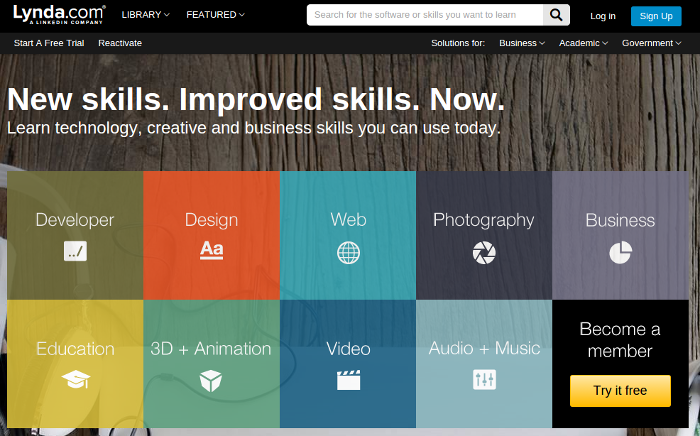This screenshot has height=436, width=700.
Task: Open the Start A Free Trial link
Action: (x=50, y=43)
